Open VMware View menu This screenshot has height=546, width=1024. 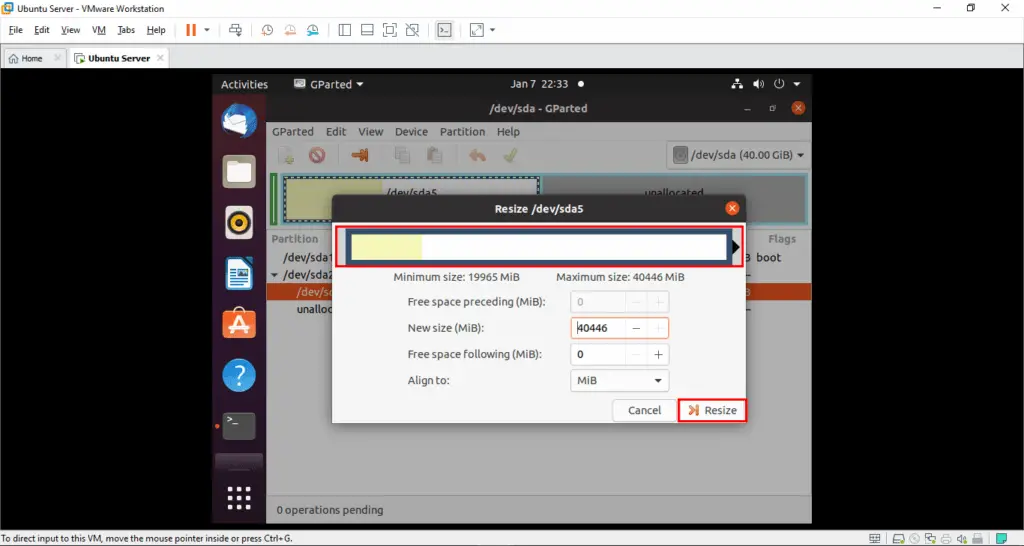click(x=71, y=30)
